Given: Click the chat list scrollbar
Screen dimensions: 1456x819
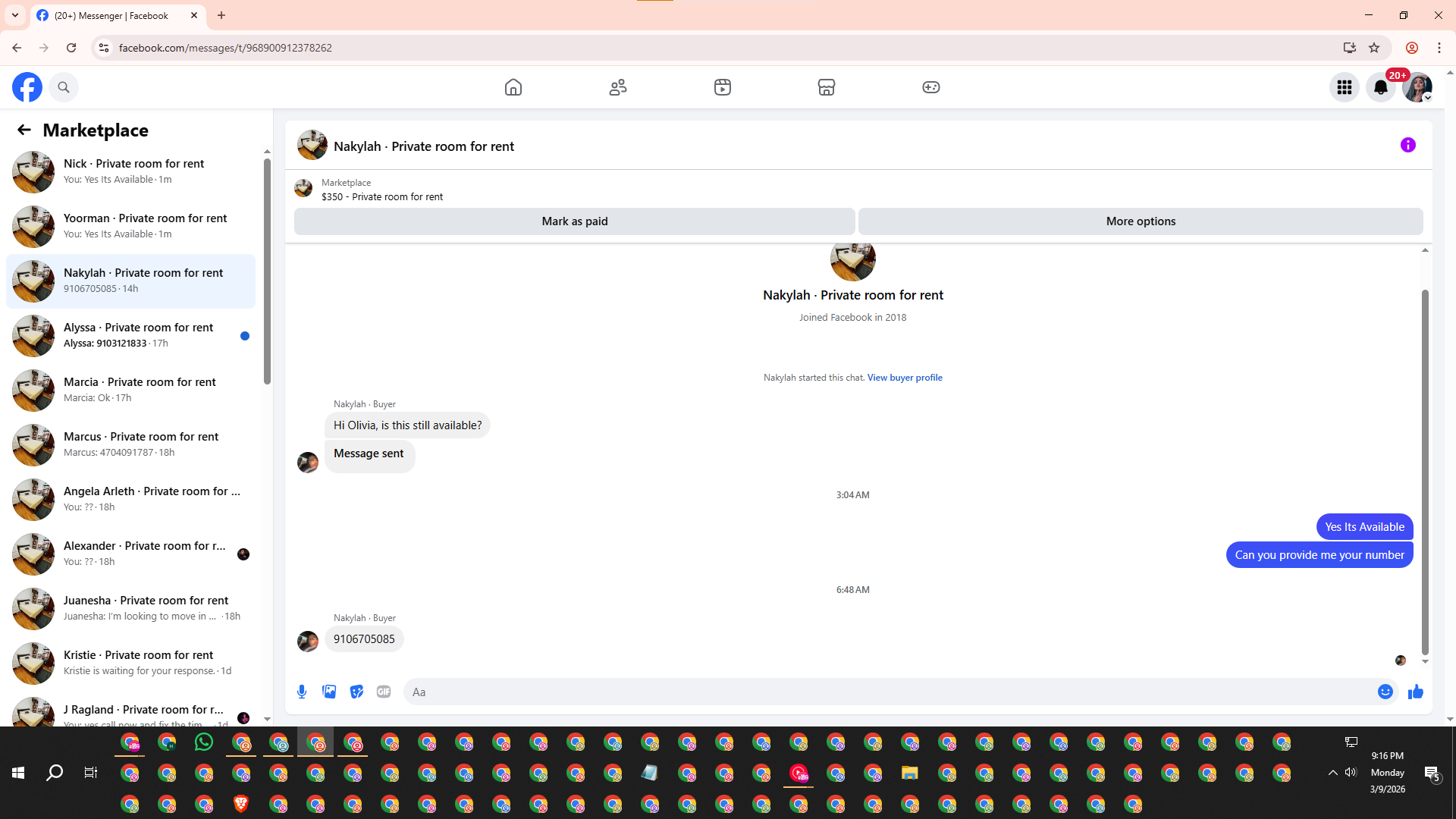Looking at the screenshot, I should tap(267, 273).
